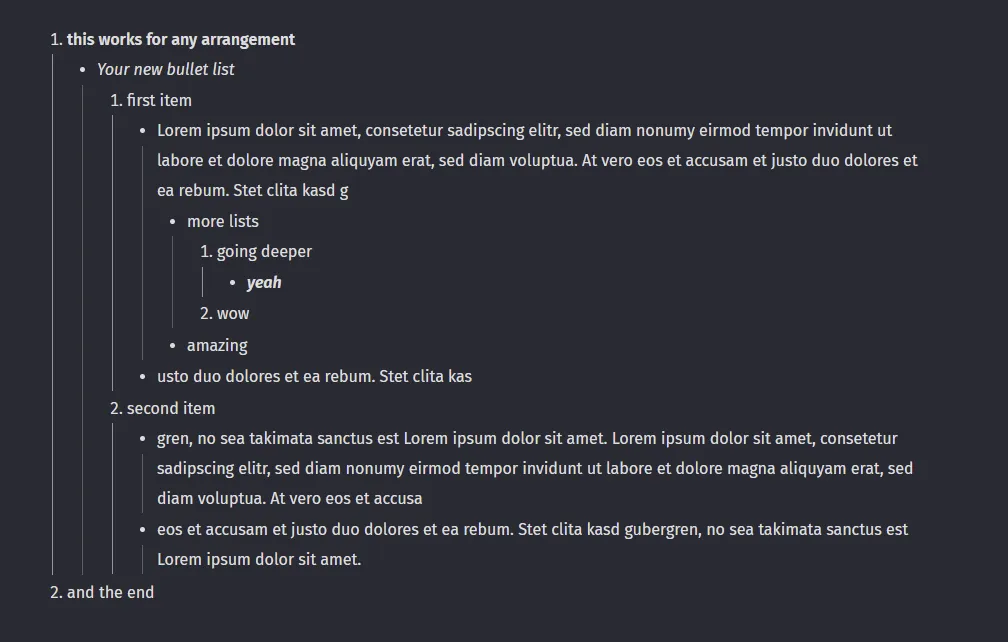Click the bold italic "yeah" item
Viewport: 1008px width, 642px height.
point(264,283)
